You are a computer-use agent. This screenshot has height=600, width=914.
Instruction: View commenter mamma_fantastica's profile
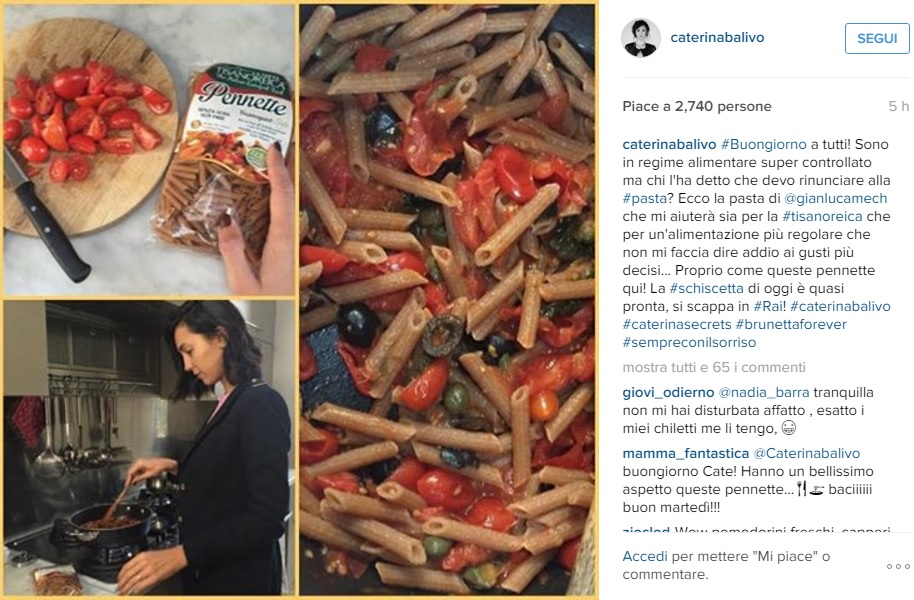coord(686,453)
